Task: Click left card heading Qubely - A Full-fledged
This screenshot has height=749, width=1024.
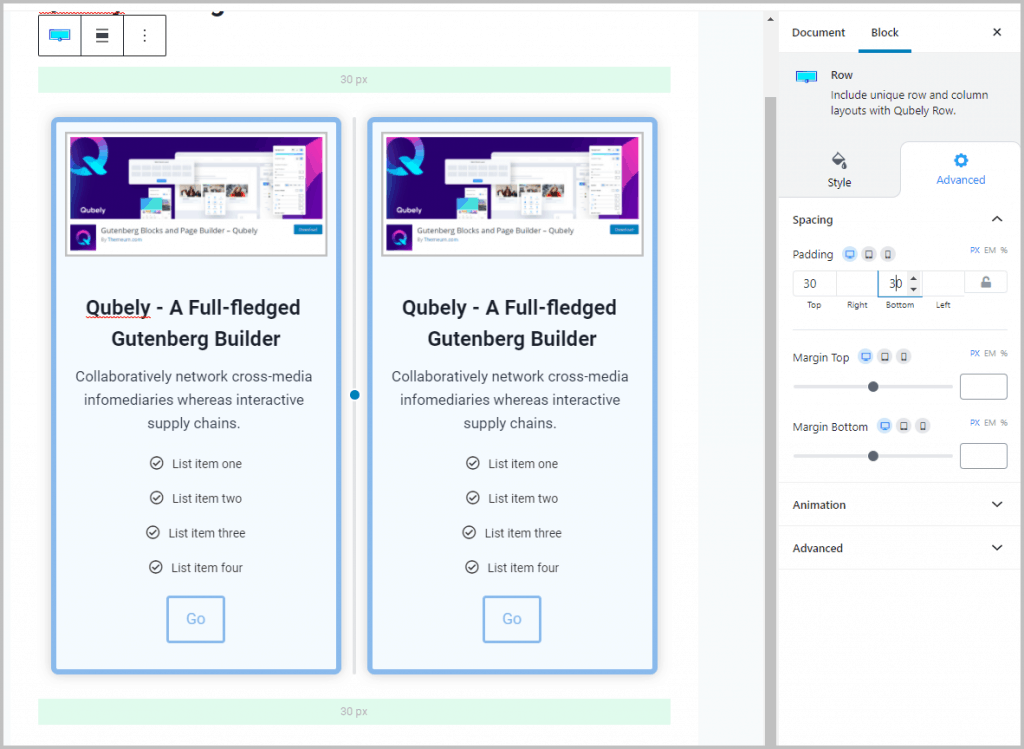Action: point(193,308)
